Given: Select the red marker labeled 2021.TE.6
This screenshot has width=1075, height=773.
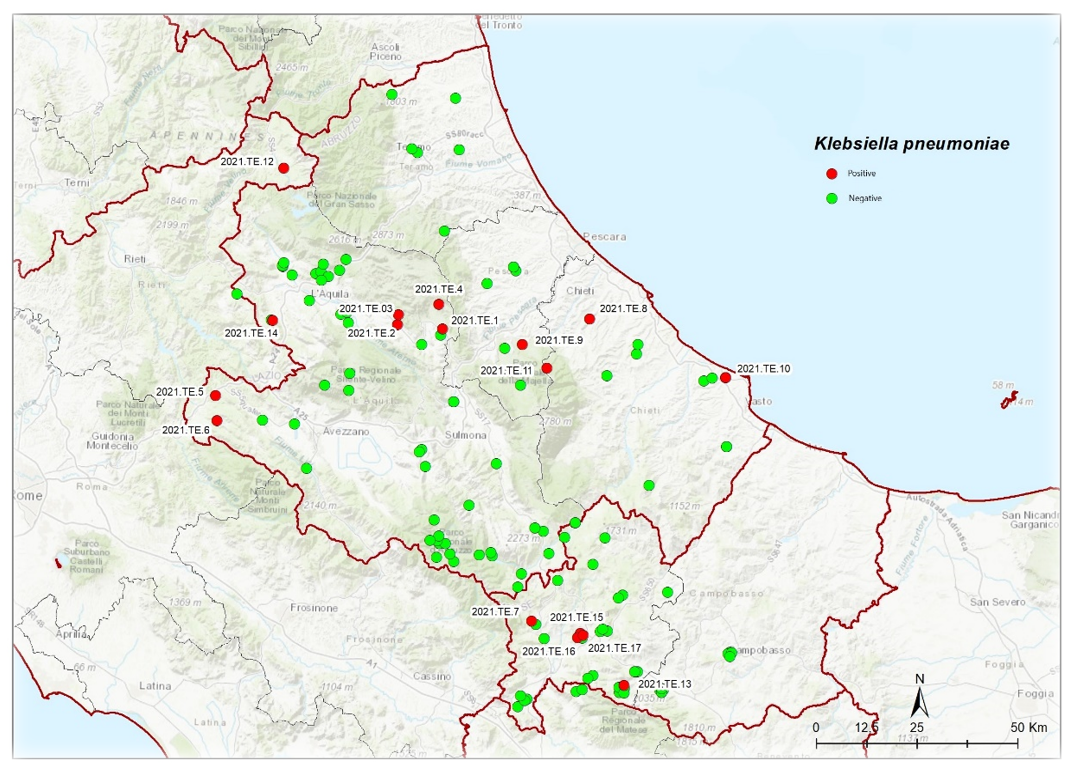Looking at the screenshot, I should [217, 420].
